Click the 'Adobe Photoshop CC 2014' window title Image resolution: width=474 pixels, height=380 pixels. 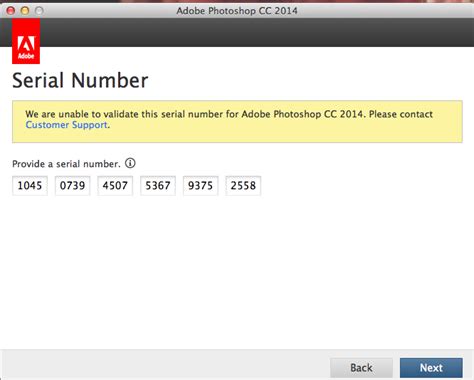[x=237, y=11]
